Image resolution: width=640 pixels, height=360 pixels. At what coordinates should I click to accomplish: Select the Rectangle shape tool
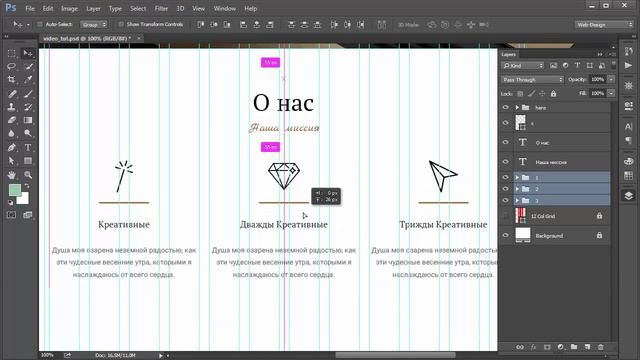[28, 160]
